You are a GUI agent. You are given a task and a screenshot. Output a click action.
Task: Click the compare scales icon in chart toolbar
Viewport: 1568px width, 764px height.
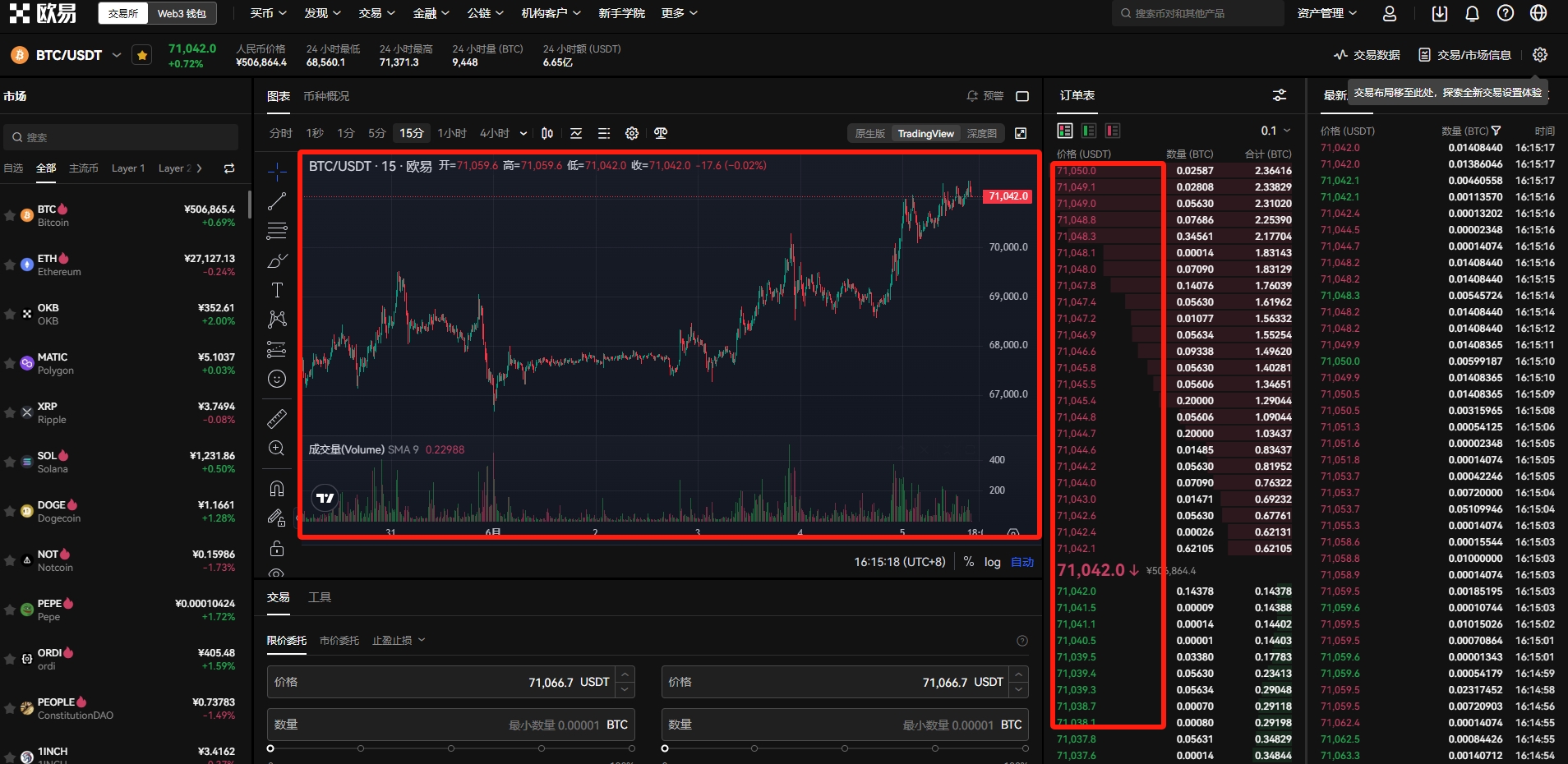(x=661, y=133)
